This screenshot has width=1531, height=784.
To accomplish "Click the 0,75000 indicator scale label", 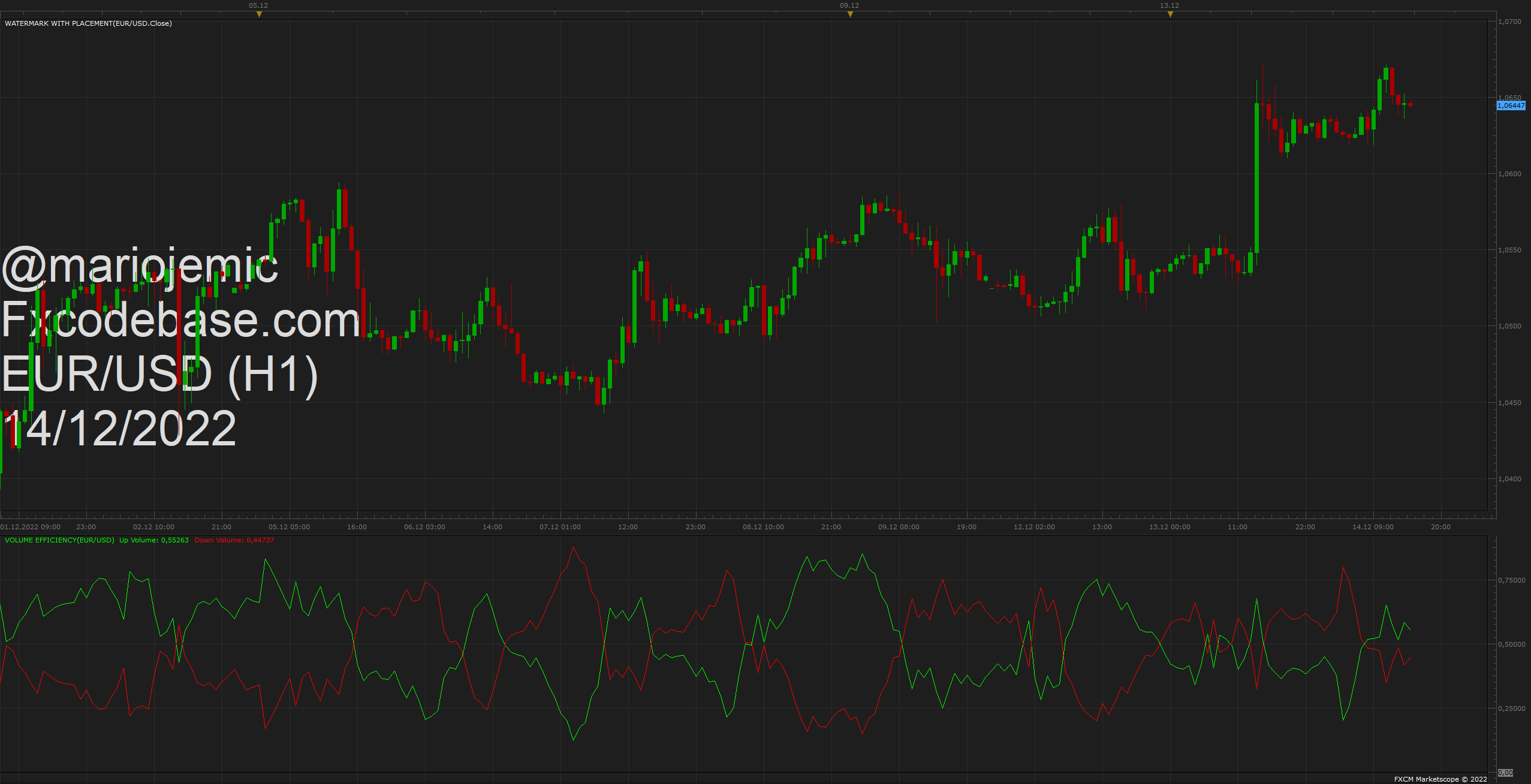I will pyautogui.click(x=1512, y=580).
